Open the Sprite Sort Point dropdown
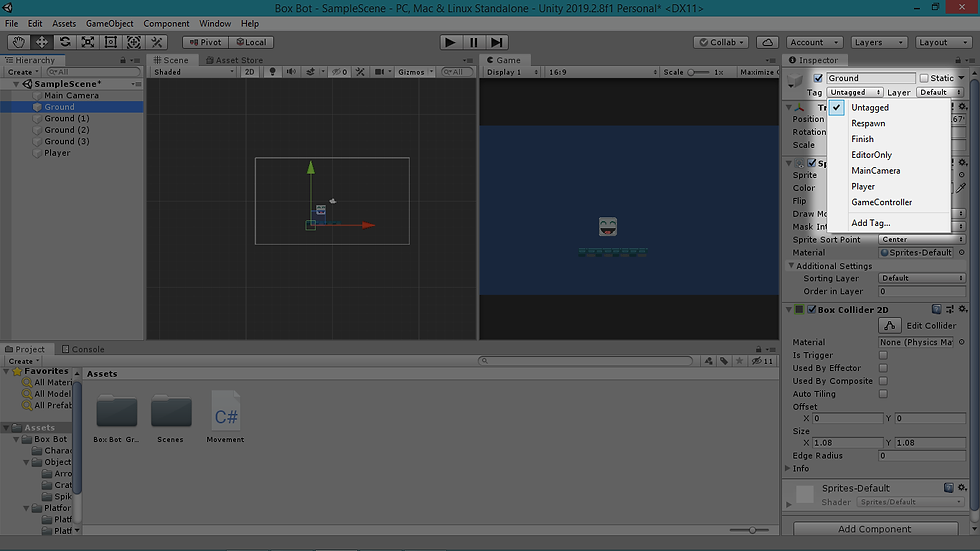 (922, 239)
